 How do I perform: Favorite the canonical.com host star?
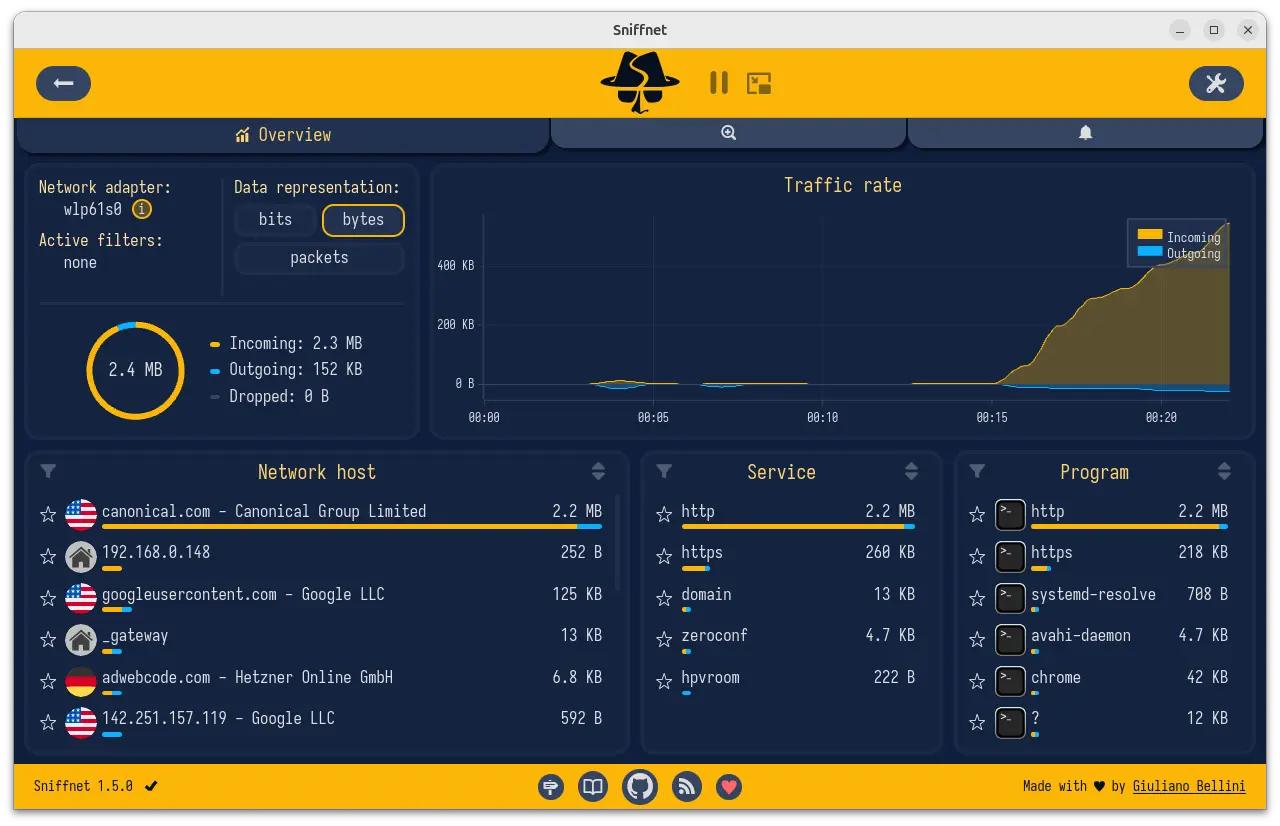click(x=47, y=514)
